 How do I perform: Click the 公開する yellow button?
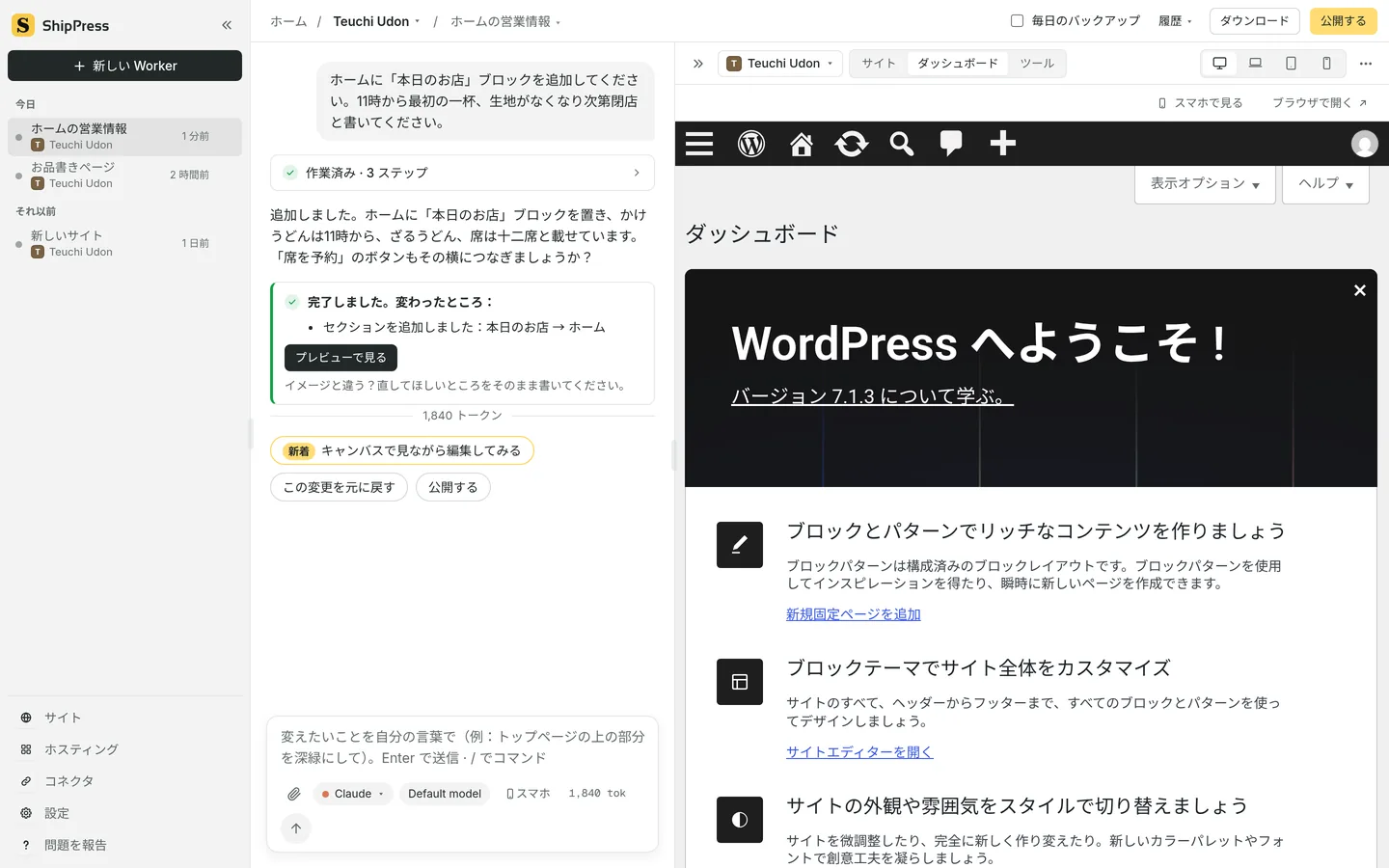pyautogui.click(x=1343, y=21)
